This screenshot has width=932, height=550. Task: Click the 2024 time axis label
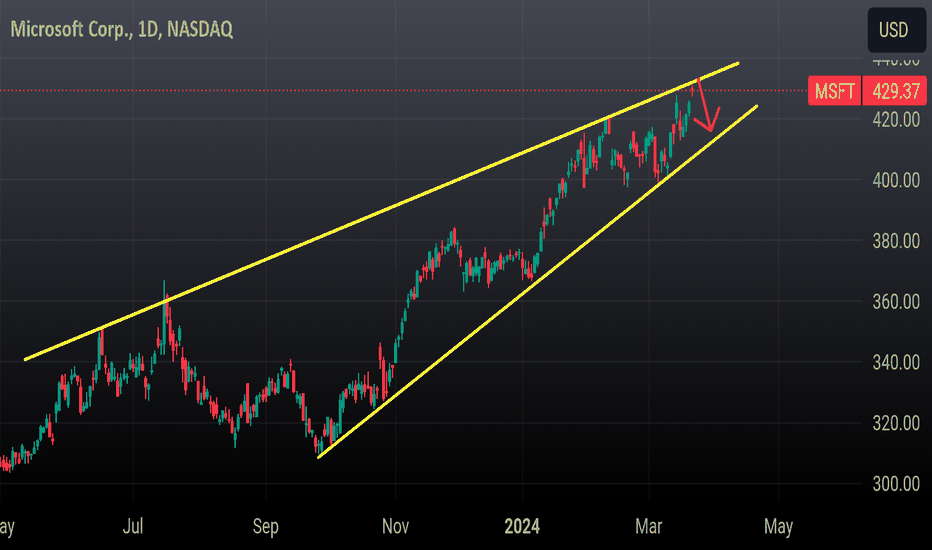point(522,526)
